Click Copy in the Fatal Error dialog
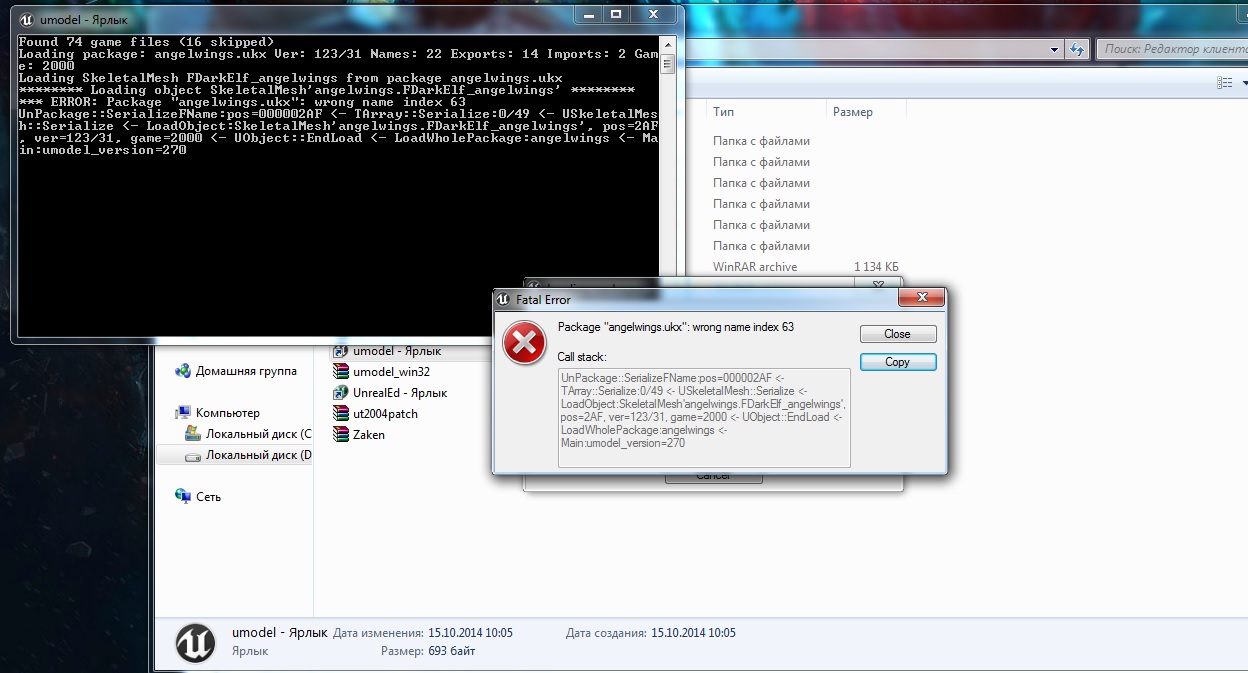Viewport: 1248px width, 673px height. [898, 362]
